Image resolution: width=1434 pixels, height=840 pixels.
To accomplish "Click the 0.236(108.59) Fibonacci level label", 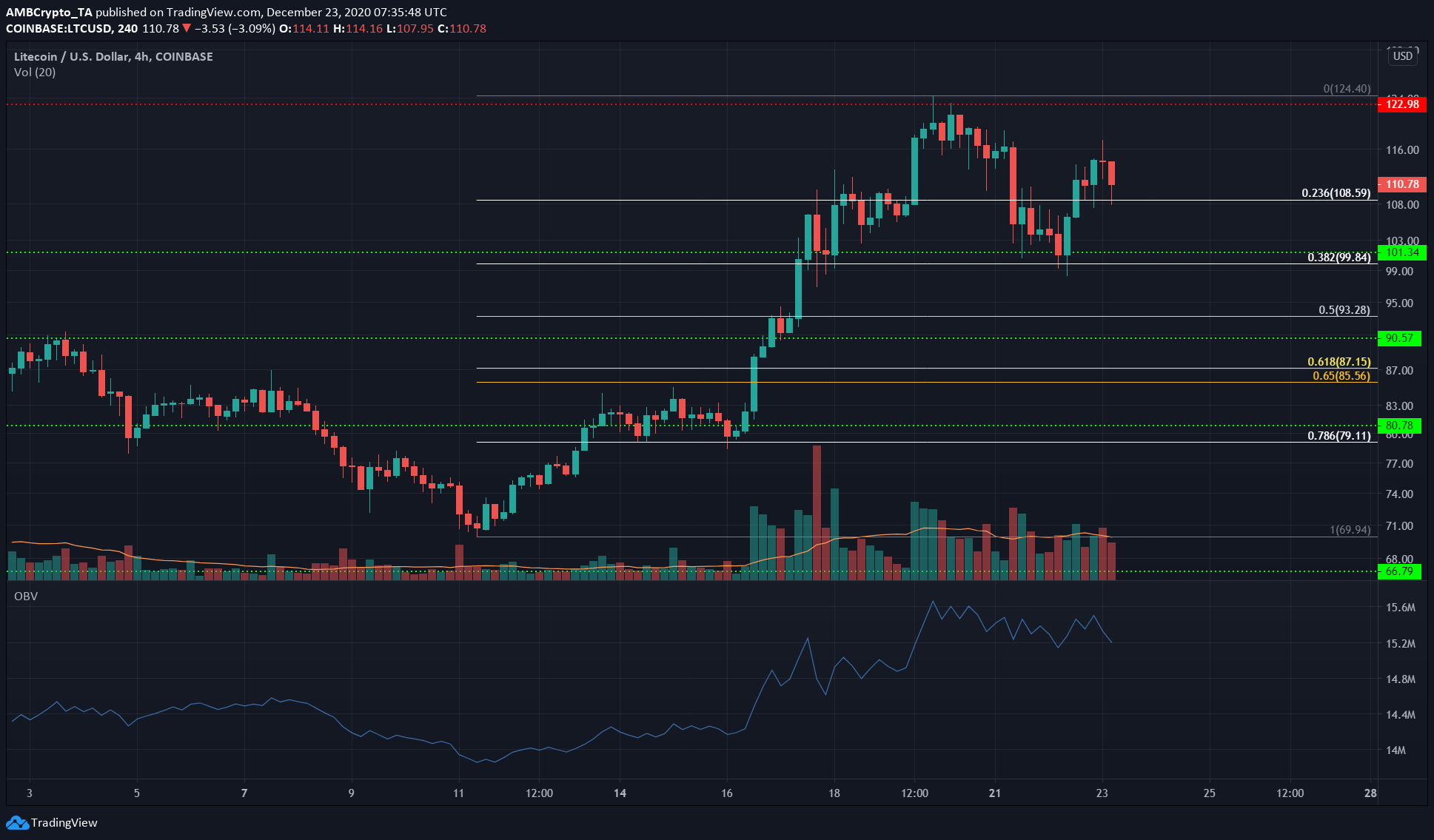I will 1336,193.
